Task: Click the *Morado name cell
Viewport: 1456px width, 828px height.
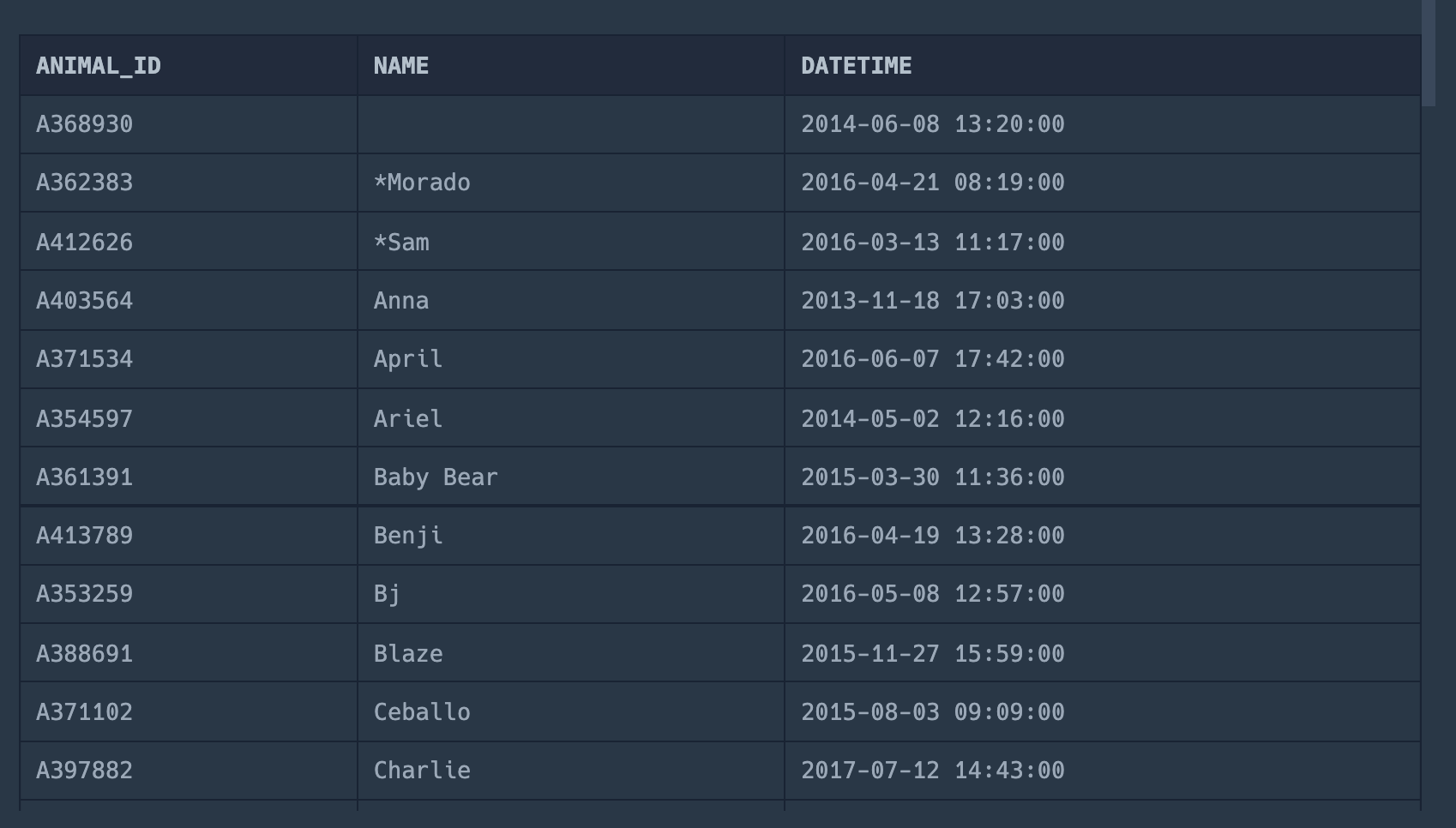Action: pos(422,183)
